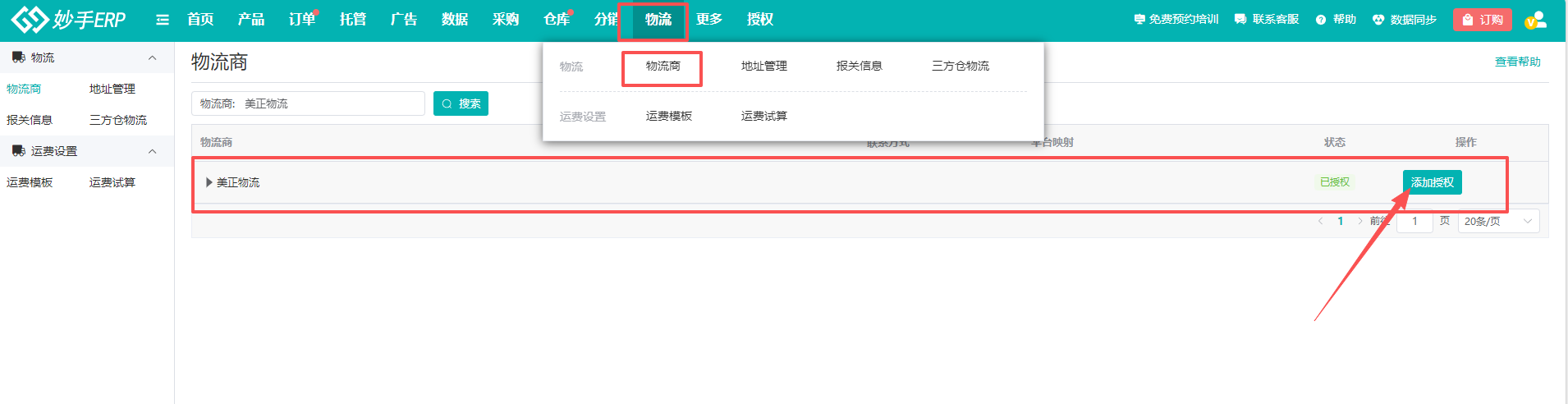
Task: Go to next page arrow
Action: (x=1360, y=221)
